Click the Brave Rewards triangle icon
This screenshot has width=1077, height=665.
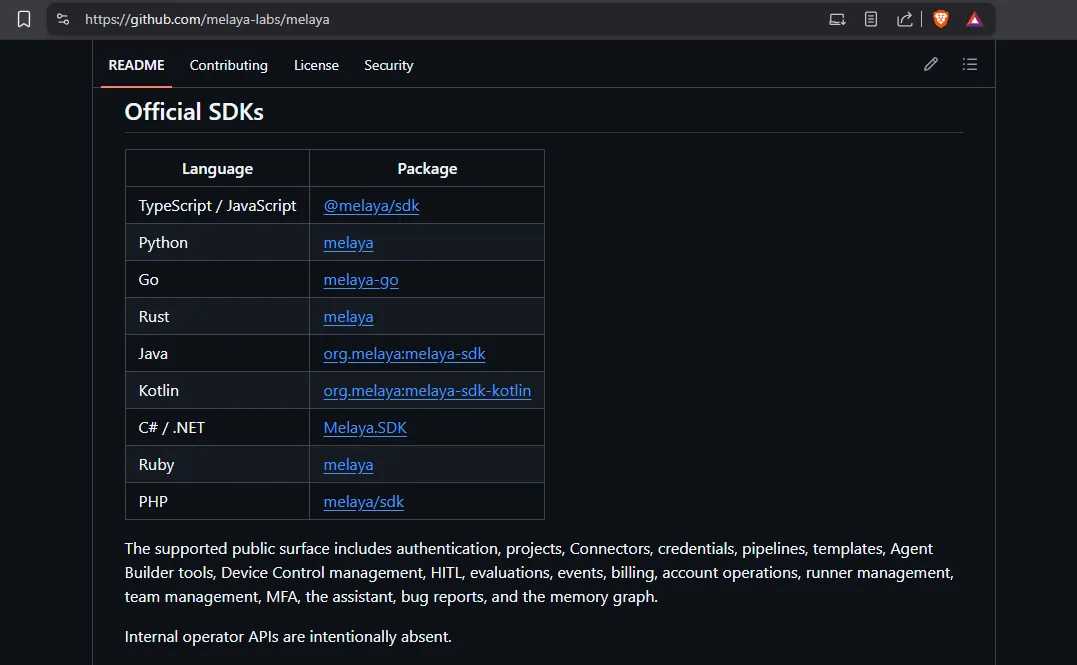[x=974, y=19]
